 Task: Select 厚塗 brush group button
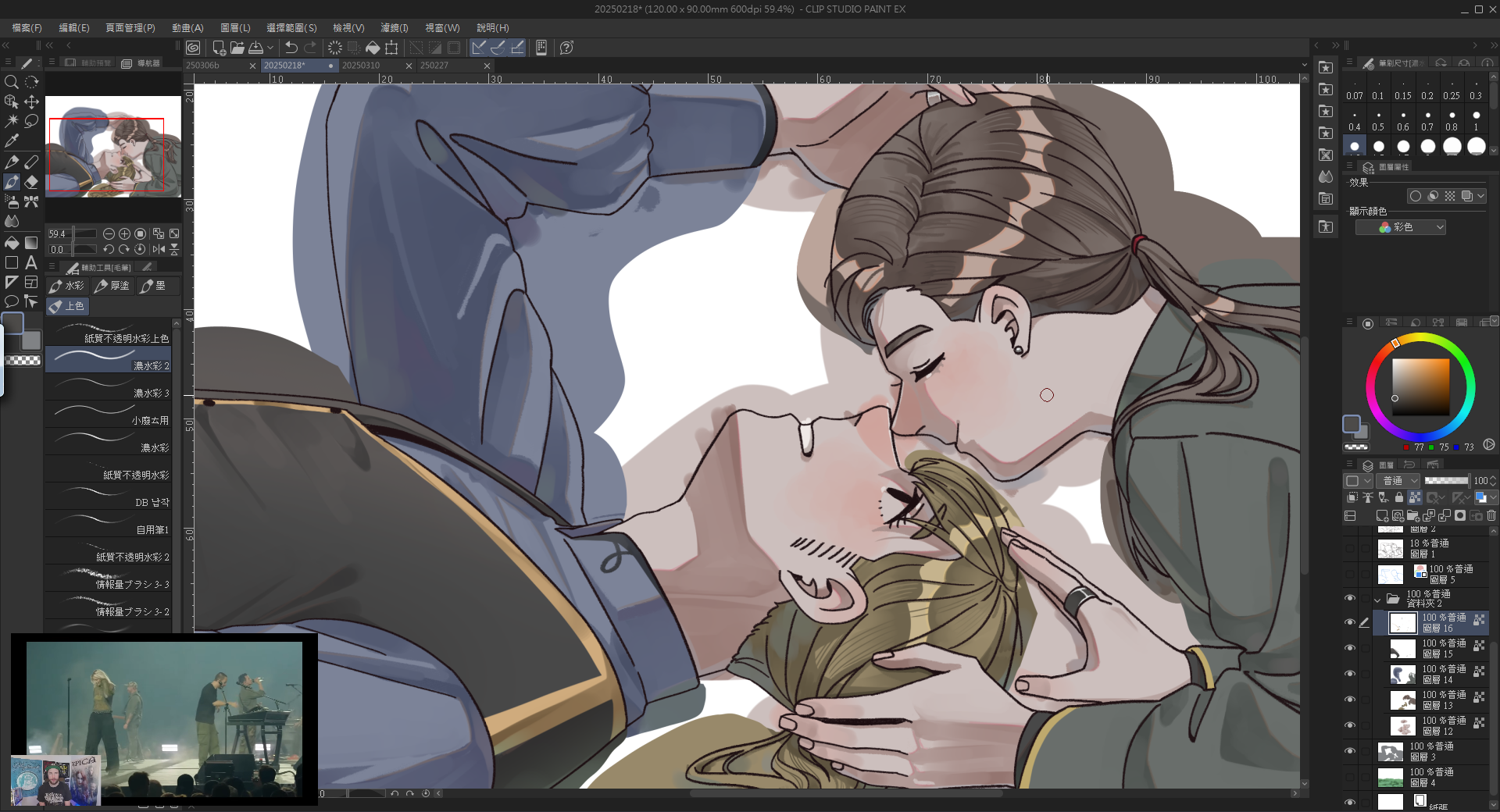(x=112, y=286)
